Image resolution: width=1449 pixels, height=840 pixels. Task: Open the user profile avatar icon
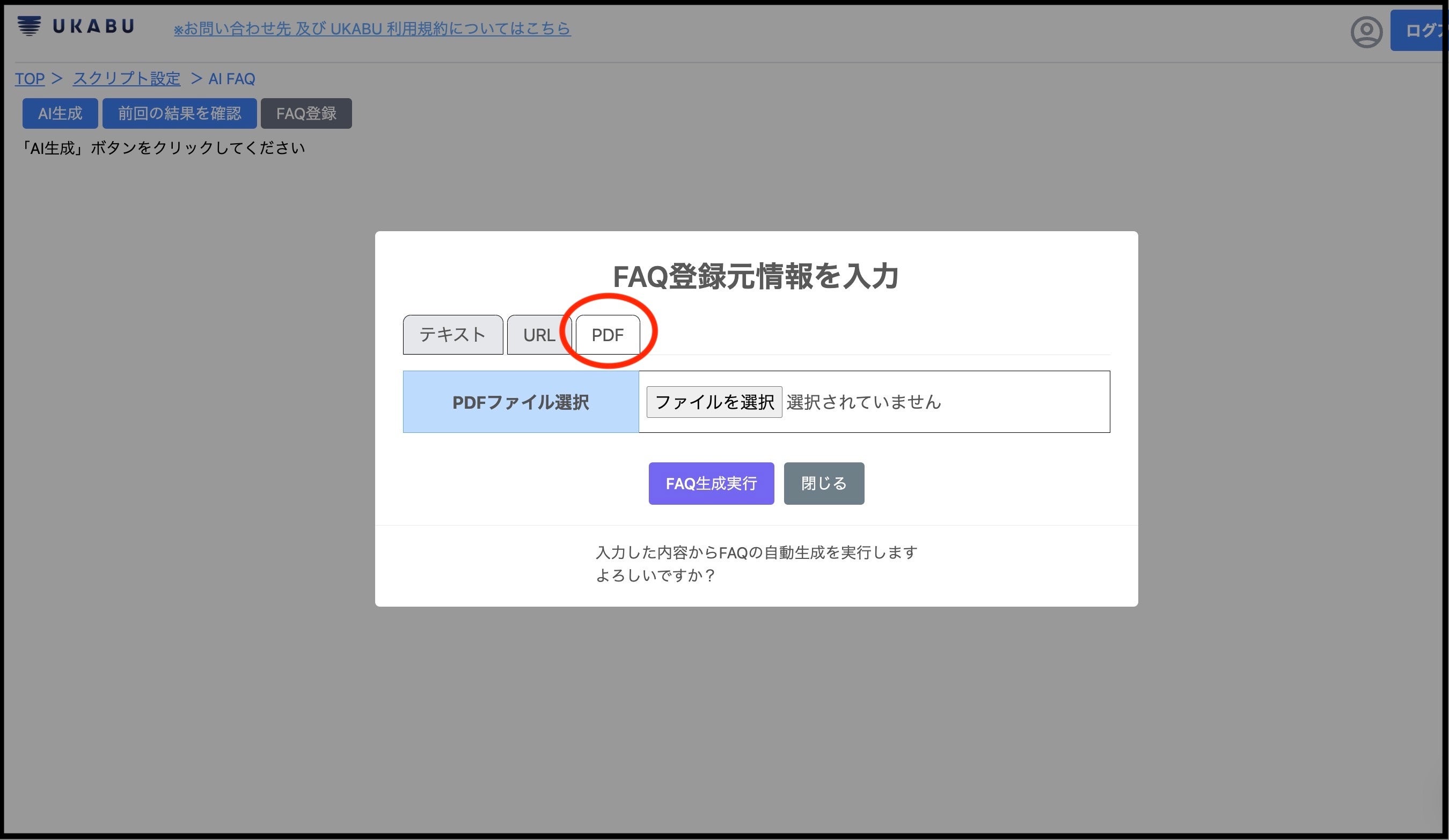(x=1366, y=32)
